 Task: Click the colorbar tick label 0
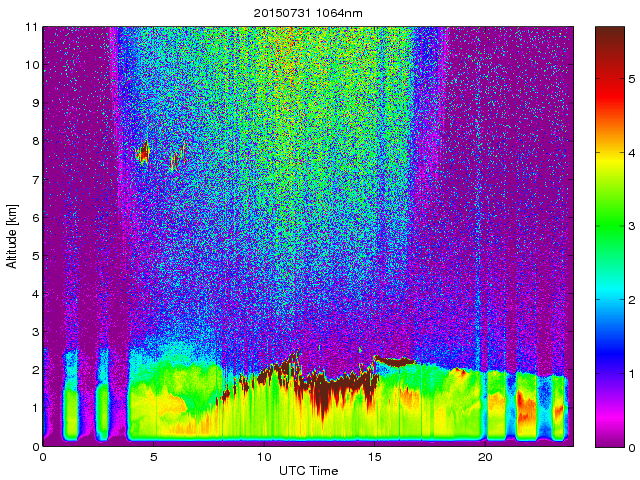click(x=632, y=448)
